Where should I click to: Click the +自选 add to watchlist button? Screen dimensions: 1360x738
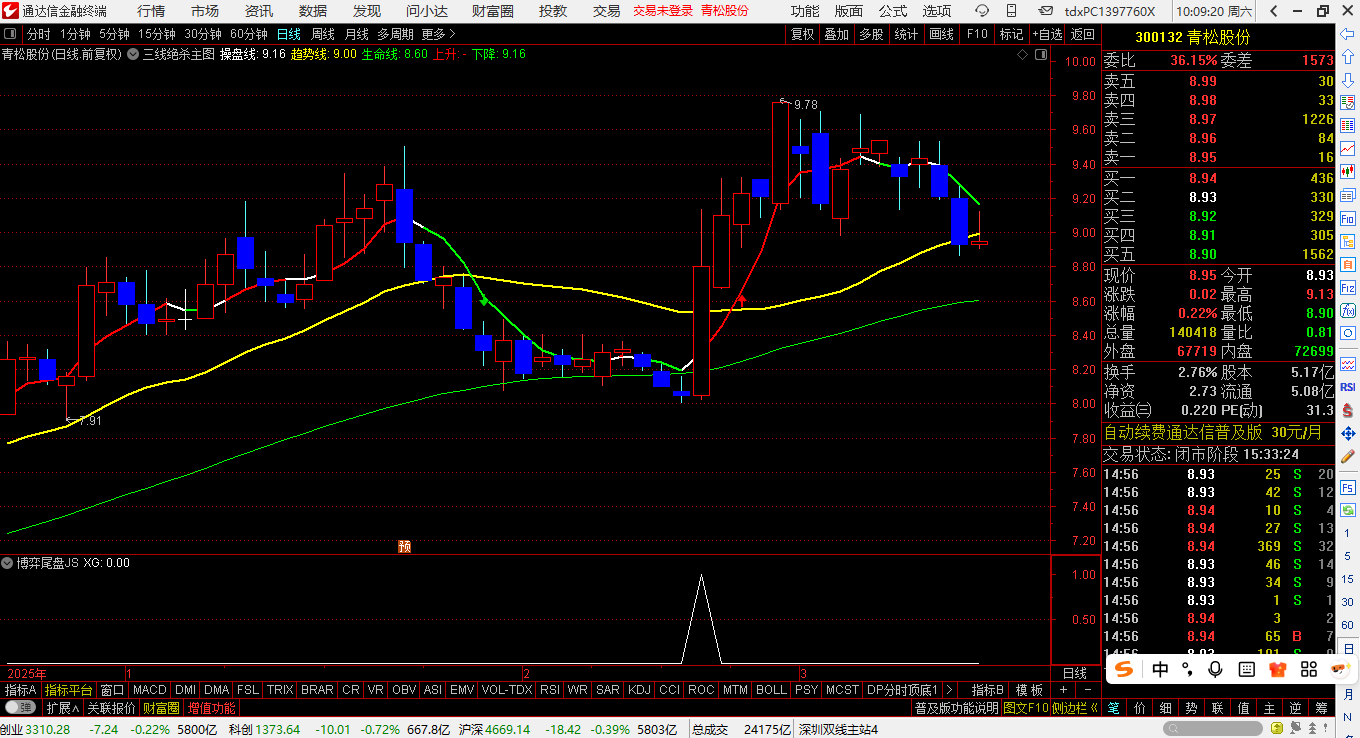[x=1045, y=33]
